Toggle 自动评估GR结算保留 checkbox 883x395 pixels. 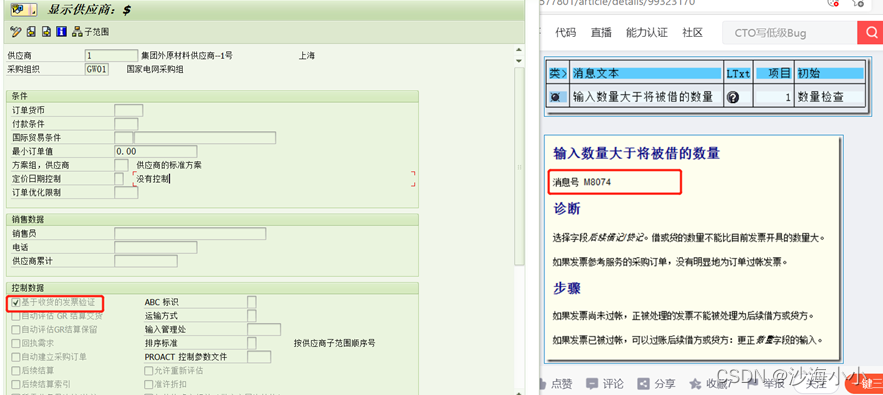tap(15, 330)
